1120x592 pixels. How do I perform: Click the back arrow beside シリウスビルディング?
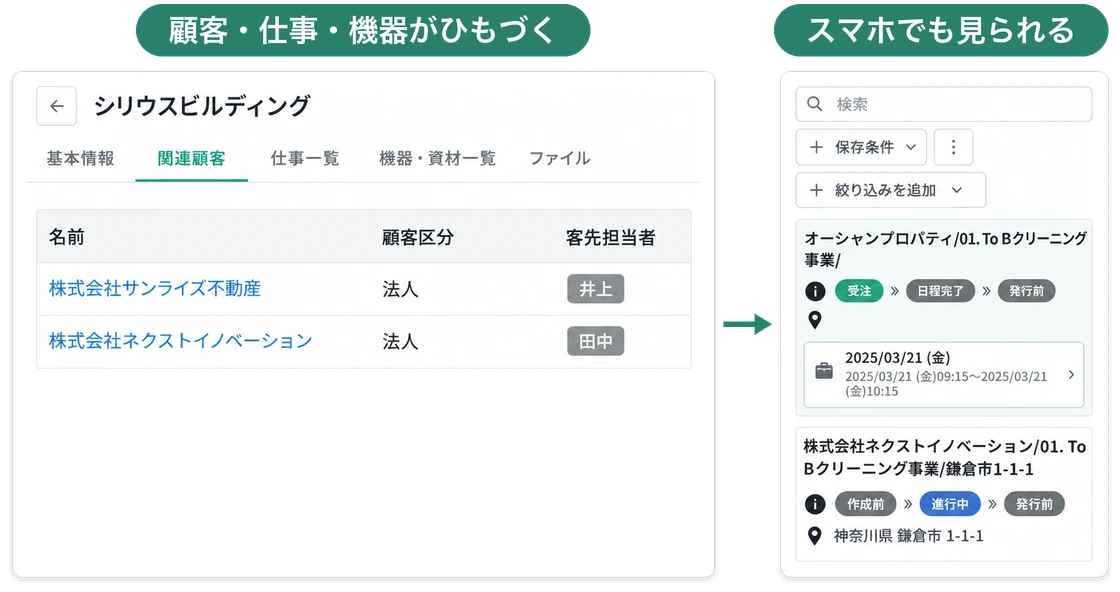[56, 106]
